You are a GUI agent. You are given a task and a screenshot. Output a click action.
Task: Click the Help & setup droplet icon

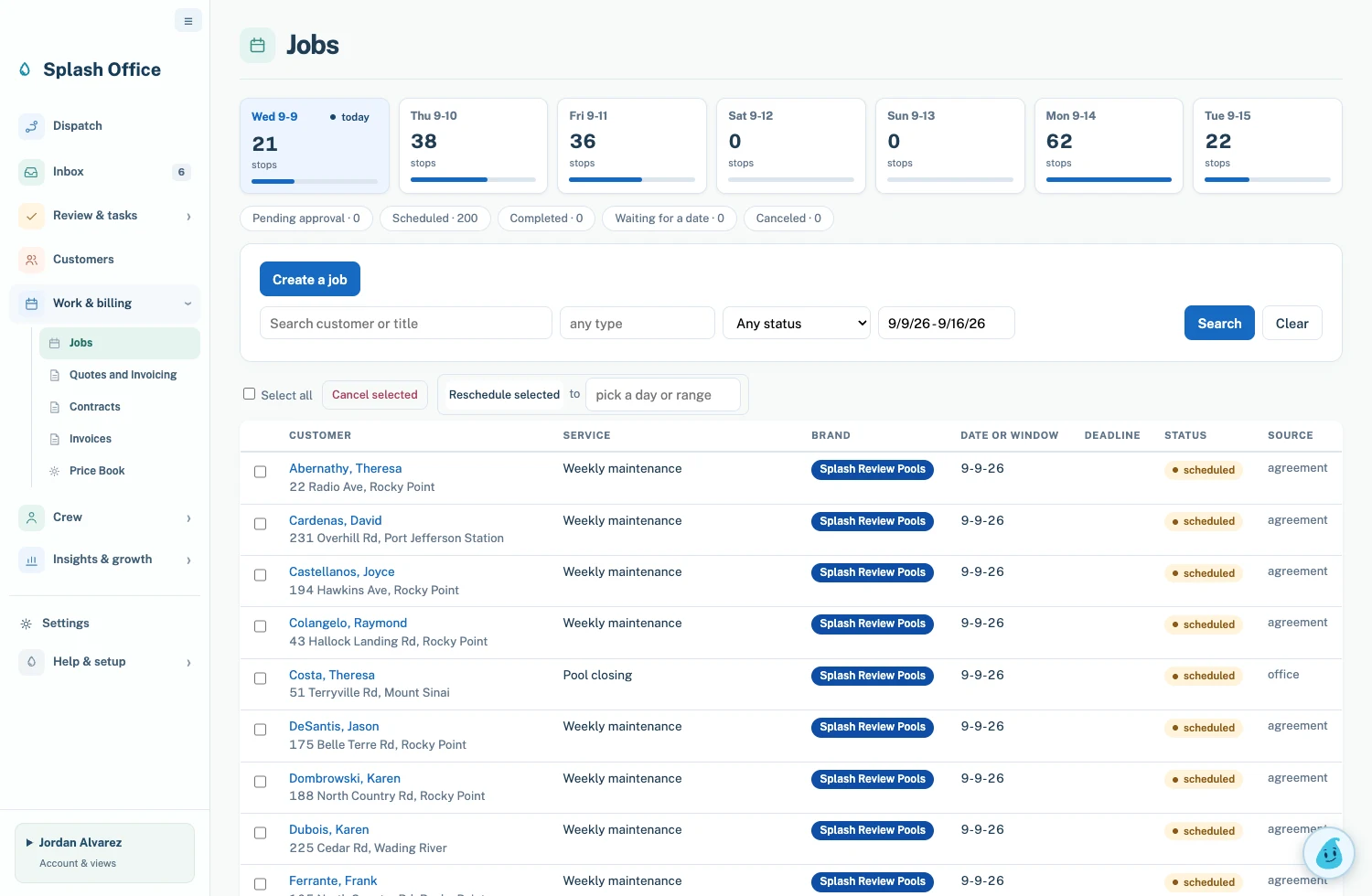[x=31, y=662]
